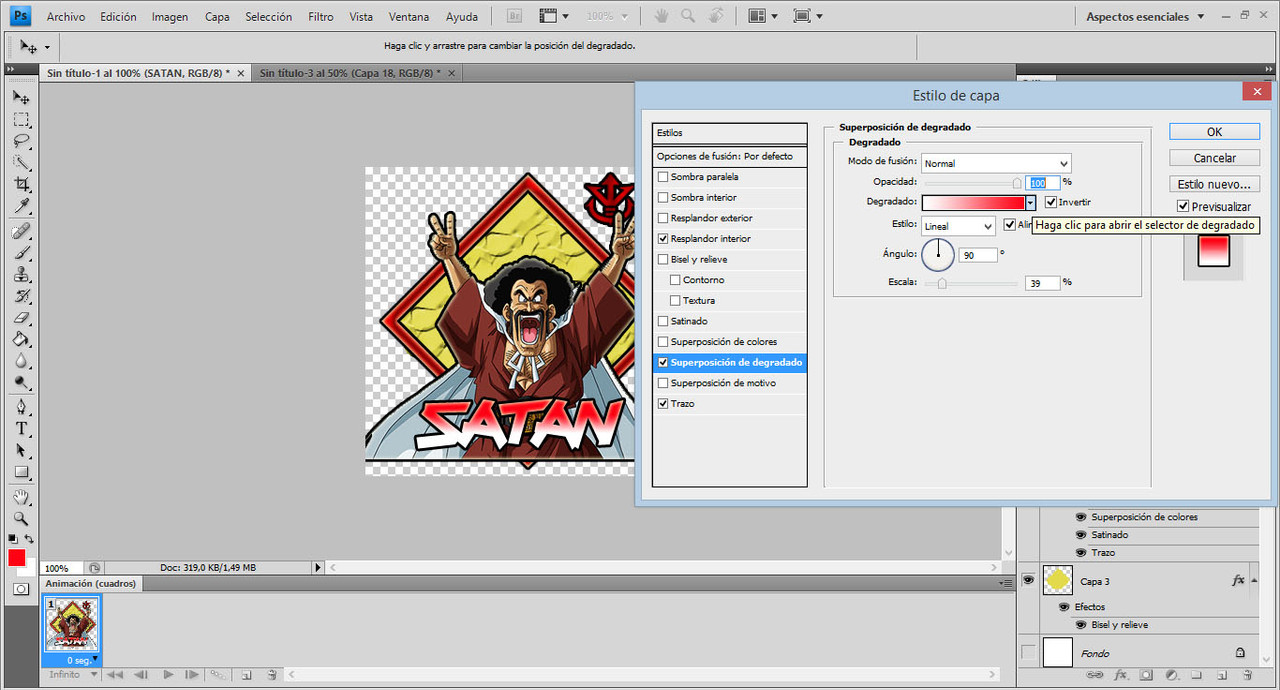Select the Hand tool
Image resolution: width=1280 pixels, height=690 pixels.
coord(21,497)
